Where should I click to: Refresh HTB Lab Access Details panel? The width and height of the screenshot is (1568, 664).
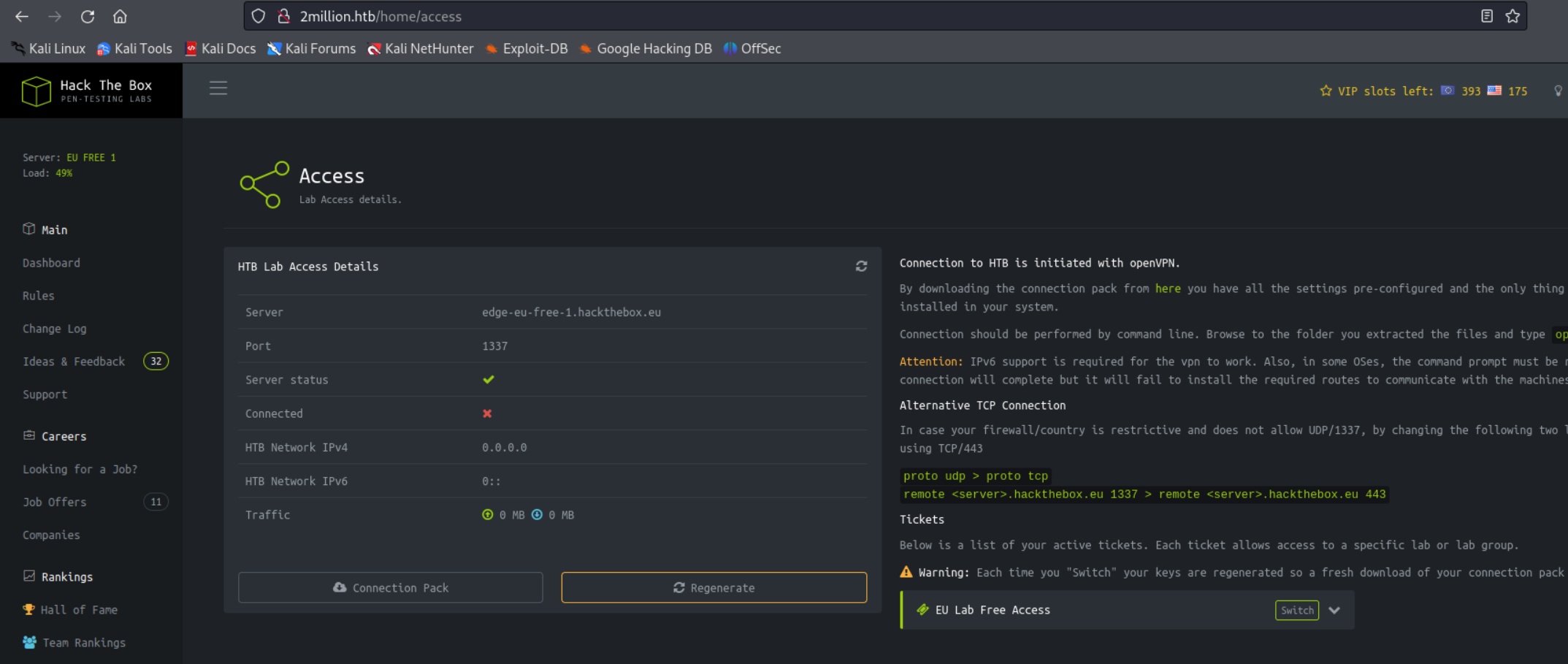(x=861, y=267)
